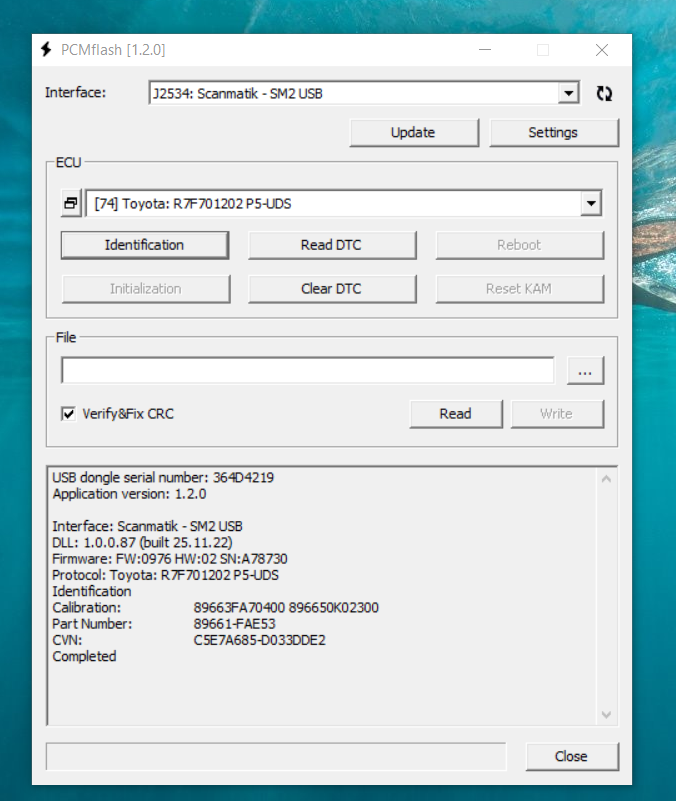This screenshot has height=801, width=676.
Task: Click the Close button at bottom
Action: [x=572, y=757]
